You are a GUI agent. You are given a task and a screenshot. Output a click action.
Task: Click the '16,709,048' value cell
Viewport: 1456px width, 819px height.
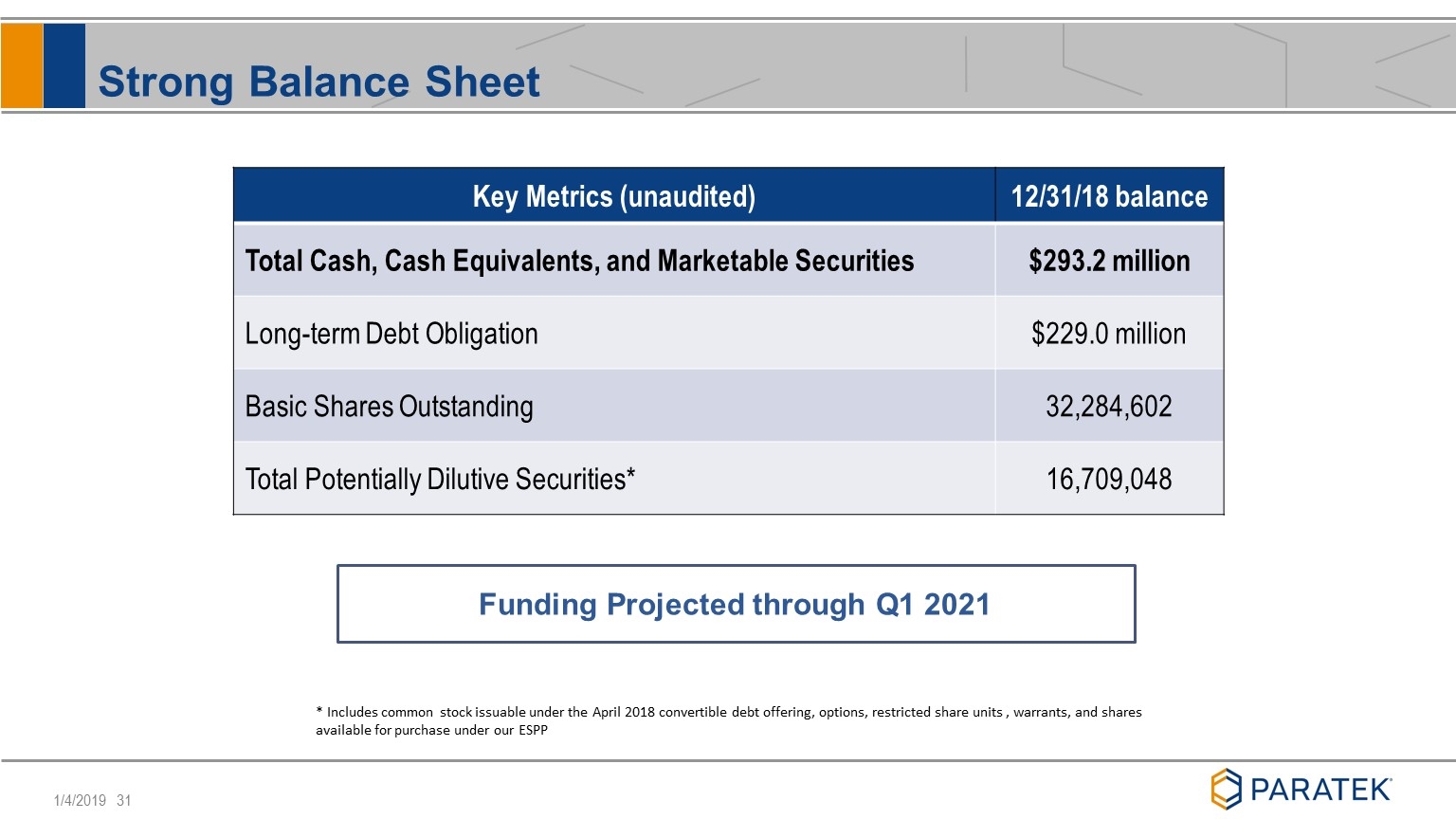pos(1109,480)
